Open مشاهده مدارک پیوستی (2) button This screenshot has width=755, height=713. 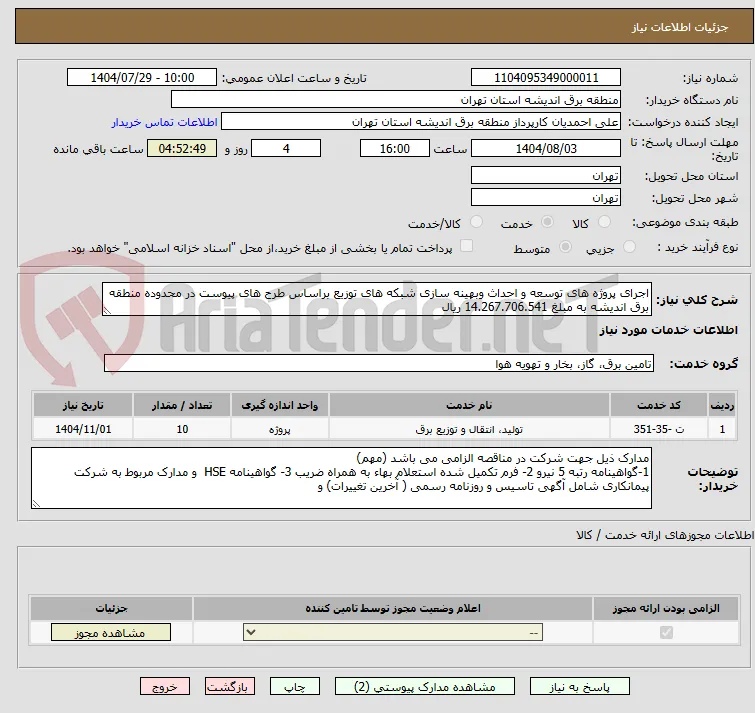[x=425, y=687]
